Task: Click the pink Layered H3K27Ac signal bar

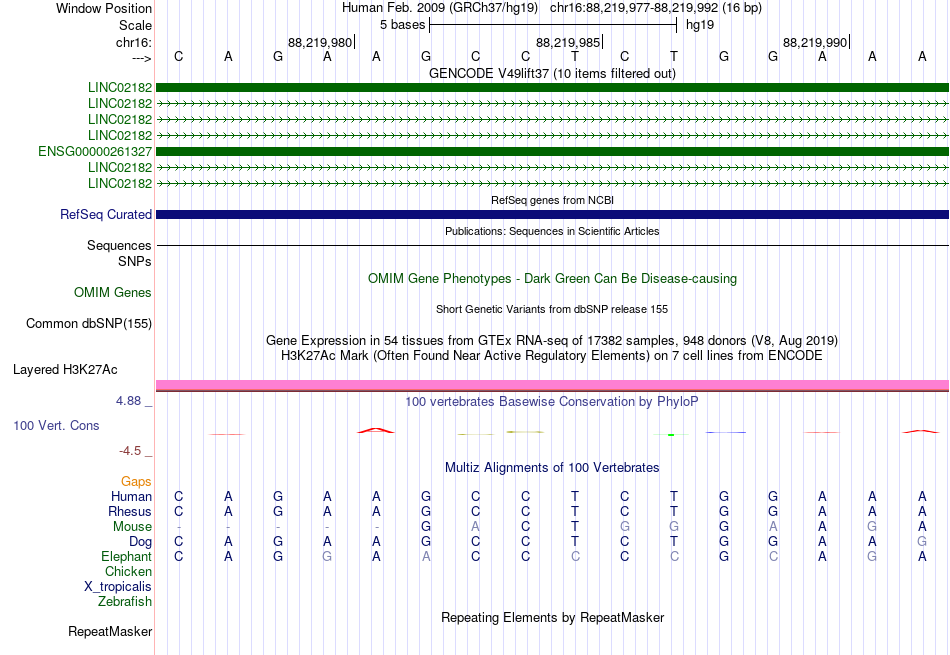Action: tap(552, 385)
